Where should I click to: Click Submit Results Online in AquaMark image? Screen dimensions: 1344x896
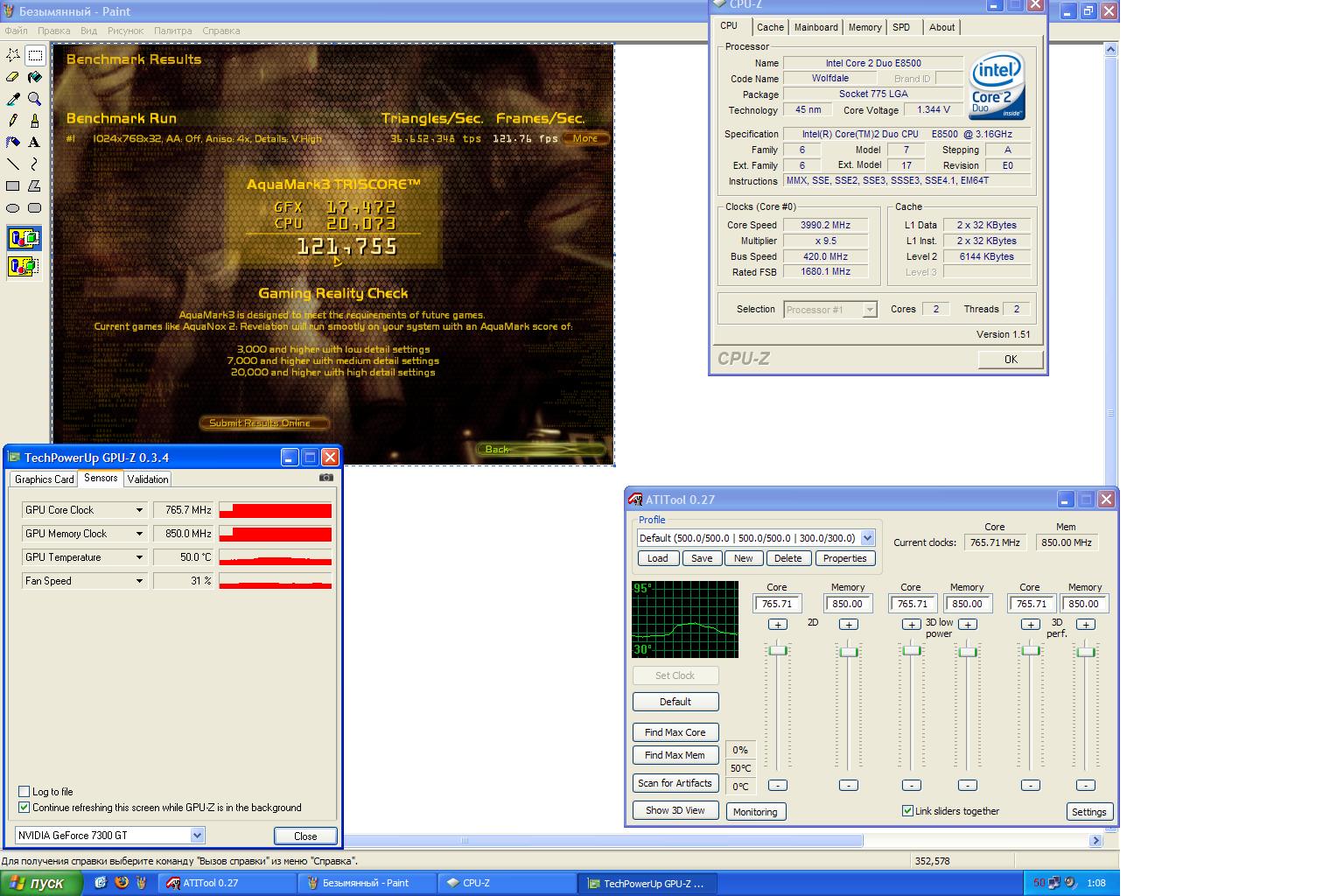265,423
